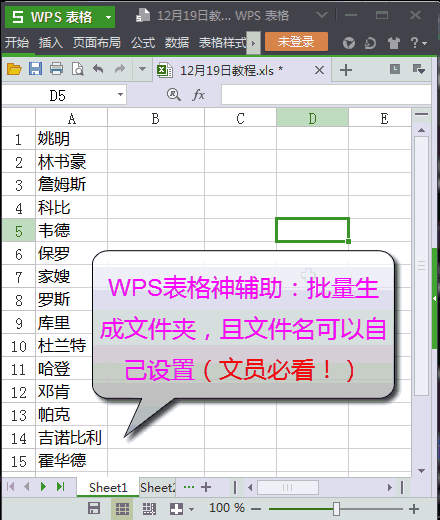Image resolution: width=440 pixels, height=520 pixels.
Task: Open the 表格样式 ribbon tab
Action: 222,43
